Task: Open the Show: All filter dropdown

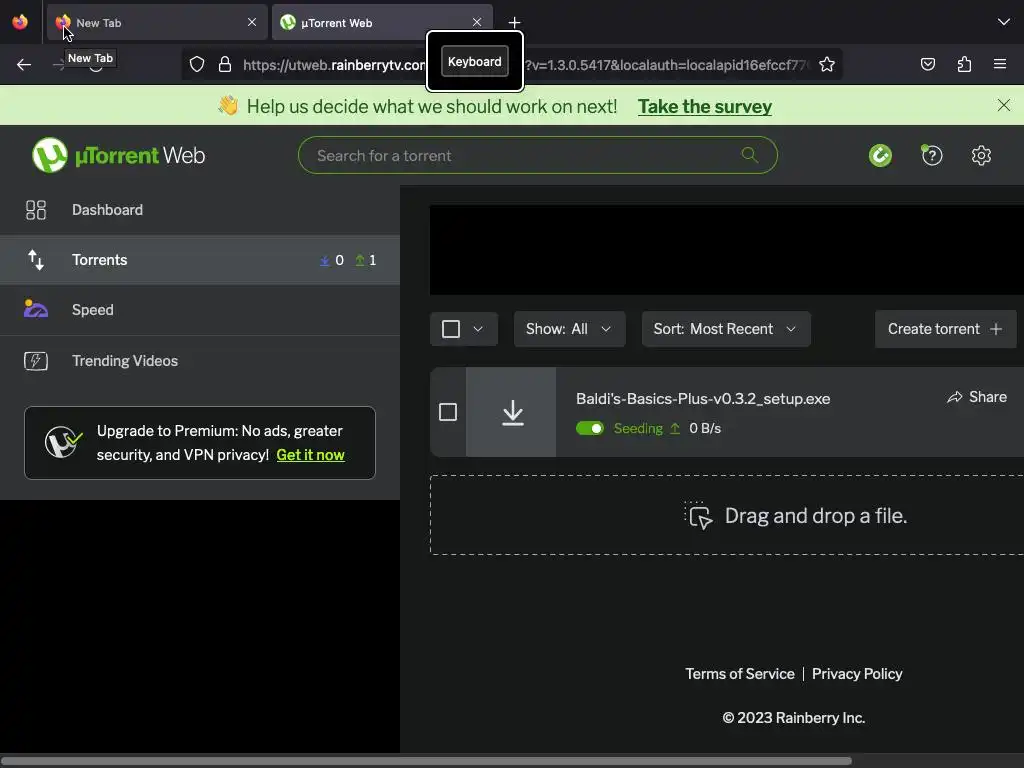Action: (x=569, y=328)
